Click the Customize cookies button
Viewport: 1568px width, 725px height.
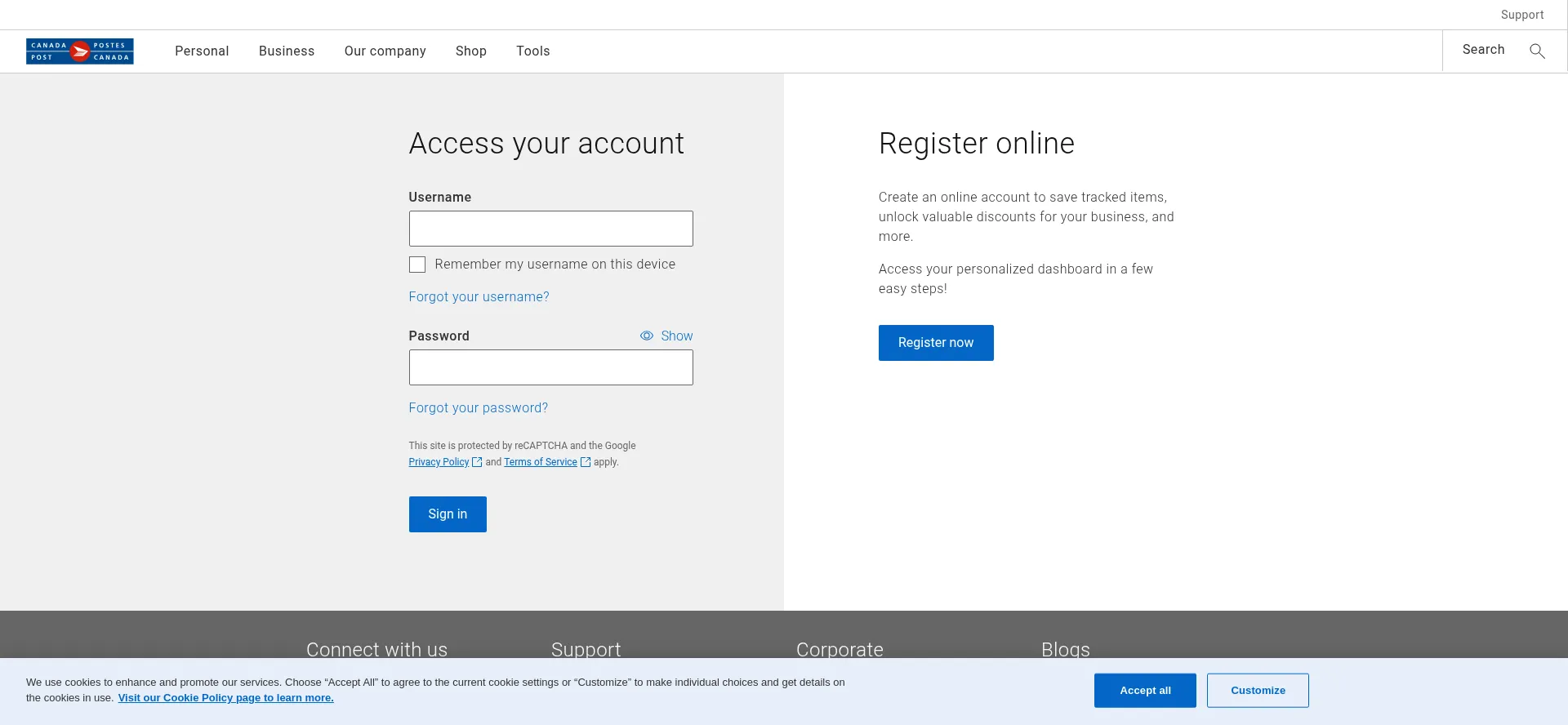point(1258,691)
